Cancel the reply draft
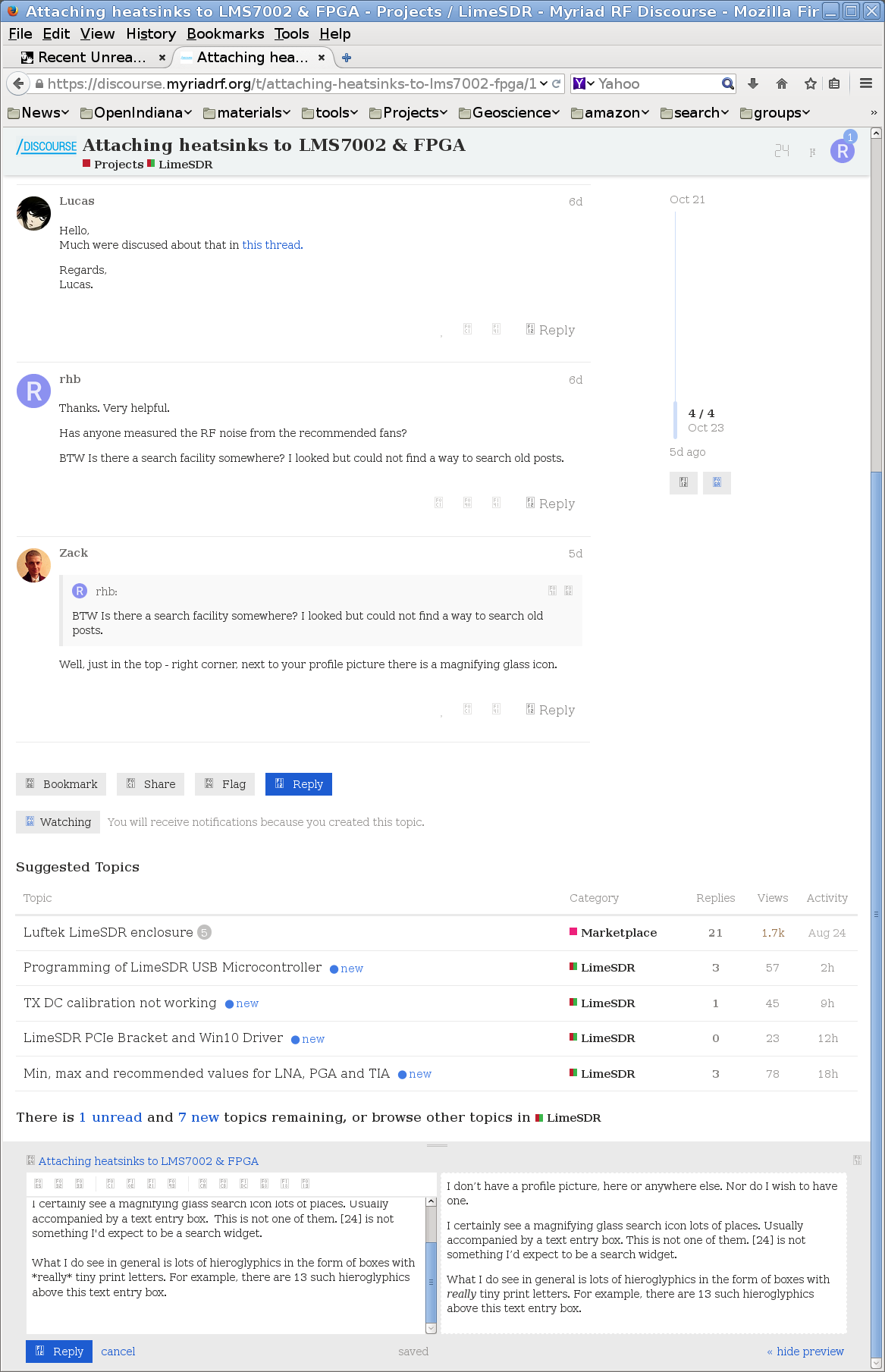 (x=118, y=1352)
